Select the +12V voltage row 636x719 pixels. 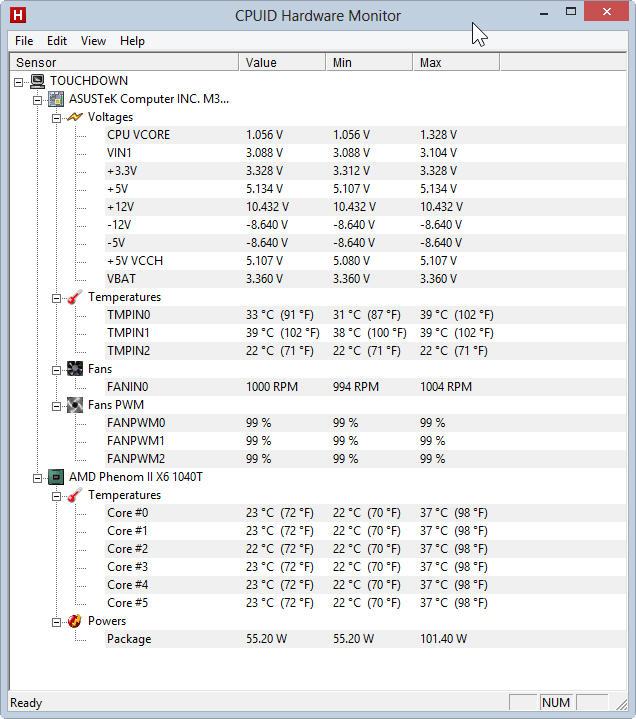[x=365, y=207]
